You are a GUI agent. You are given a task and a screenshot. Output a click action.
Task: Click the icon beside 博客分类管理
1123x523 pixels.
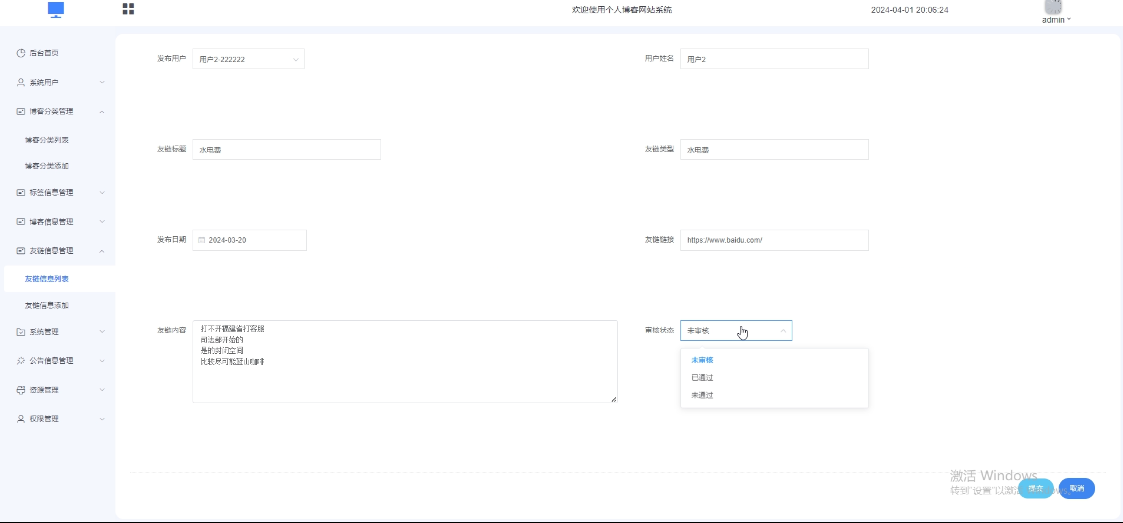pos(21,111)
